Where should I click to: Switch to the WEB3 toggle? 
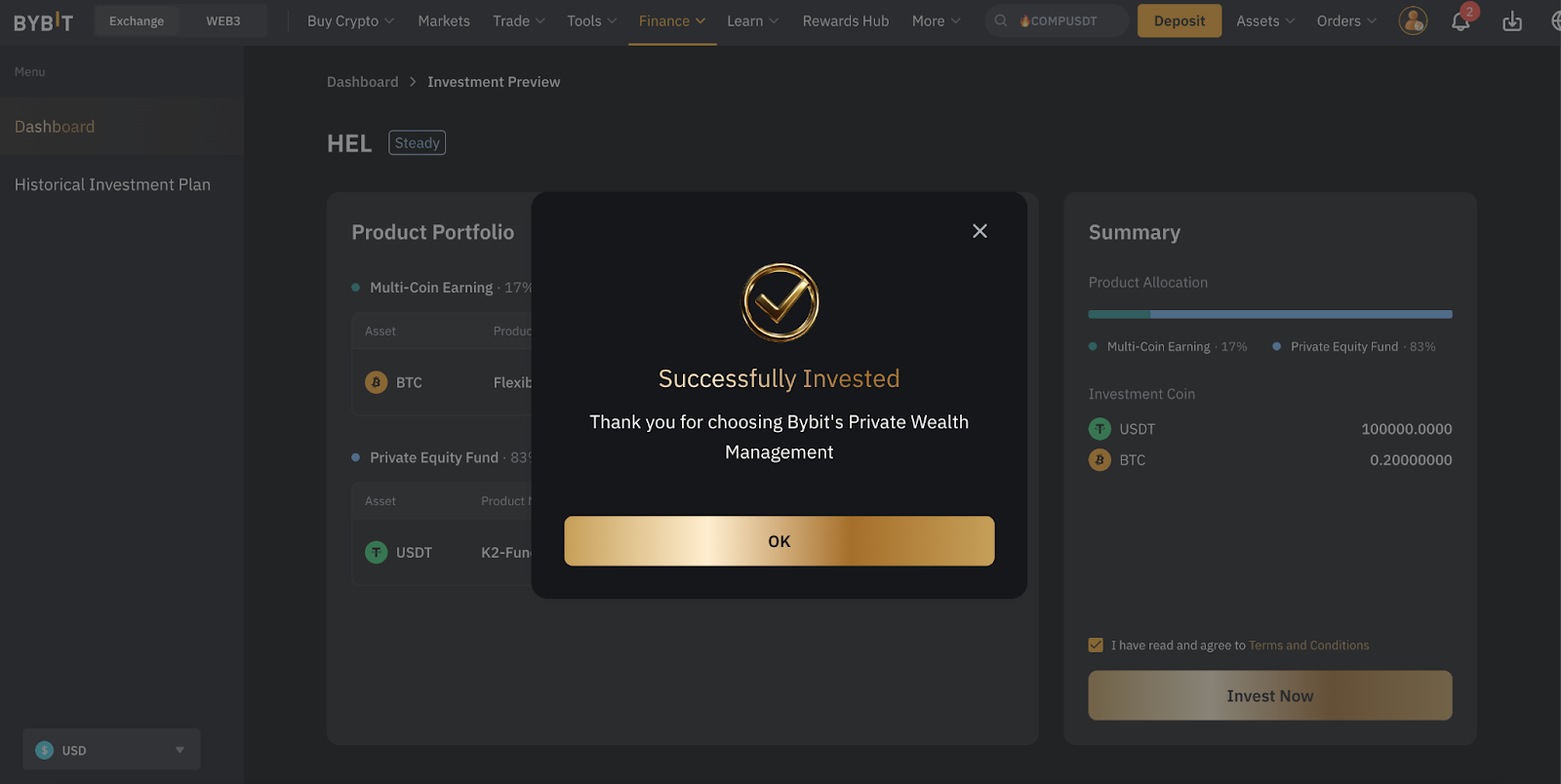tap(222, 21)
